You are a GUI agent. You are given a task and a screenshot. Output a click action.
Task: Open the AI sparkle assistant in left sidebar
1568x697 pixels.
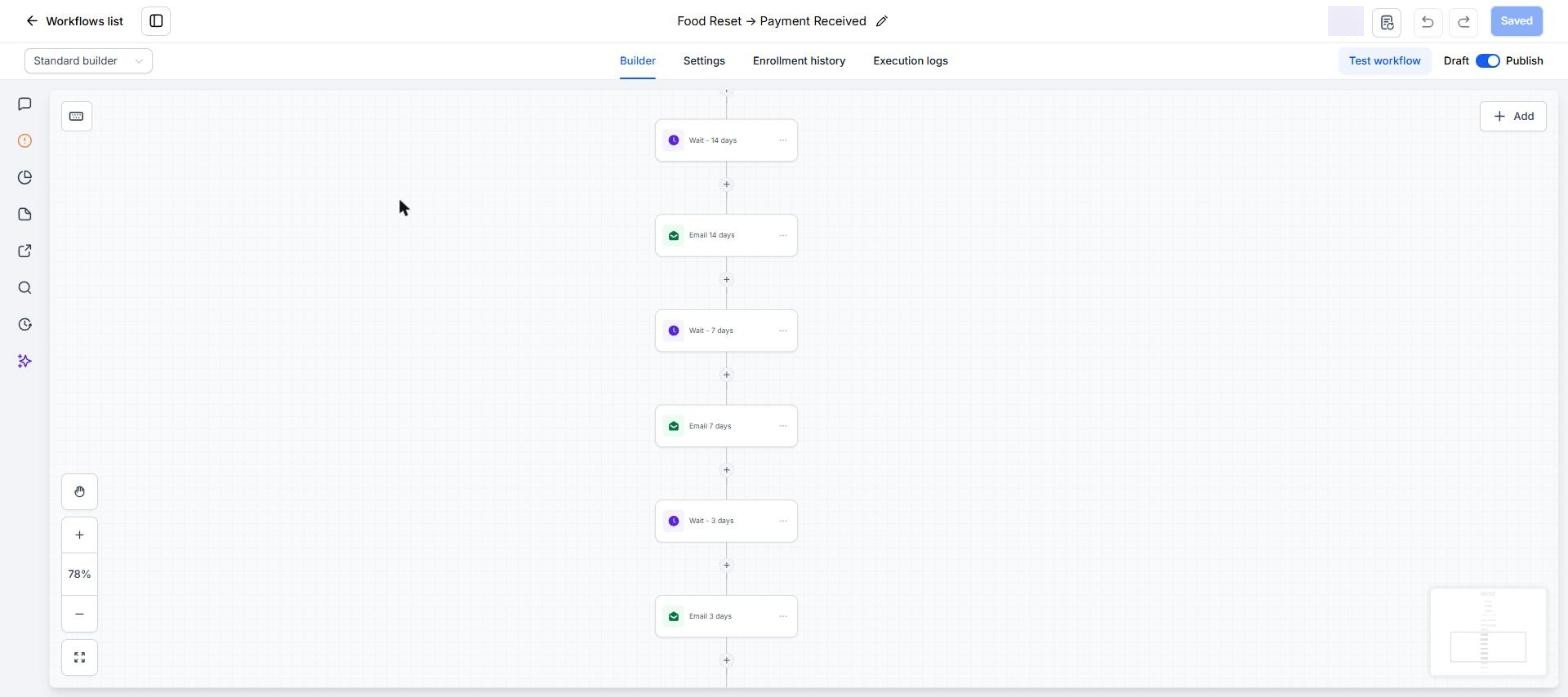pyautogui.click(x=25, y=361)
